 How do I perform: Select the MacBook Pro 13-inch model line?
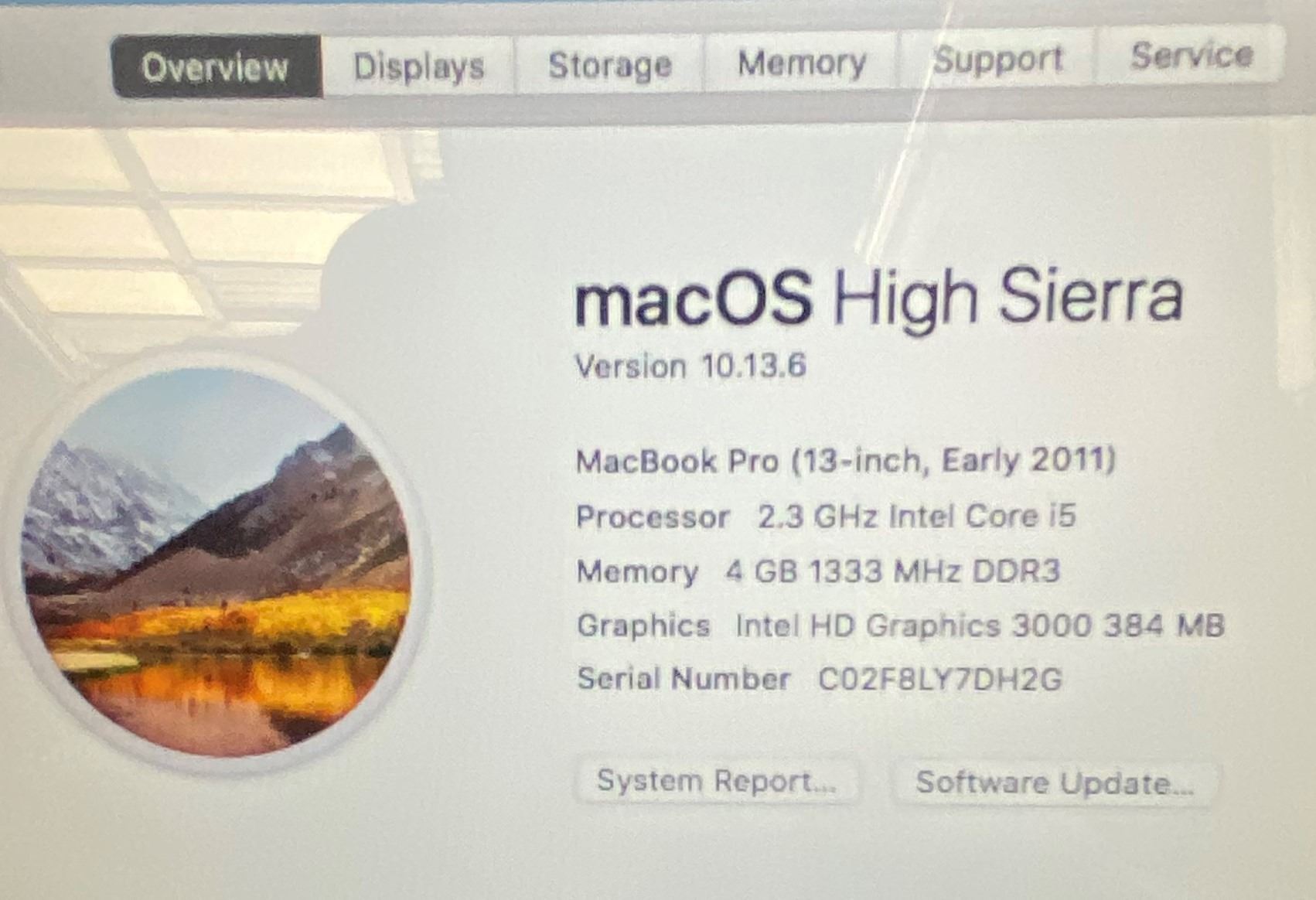pos(846,461)
